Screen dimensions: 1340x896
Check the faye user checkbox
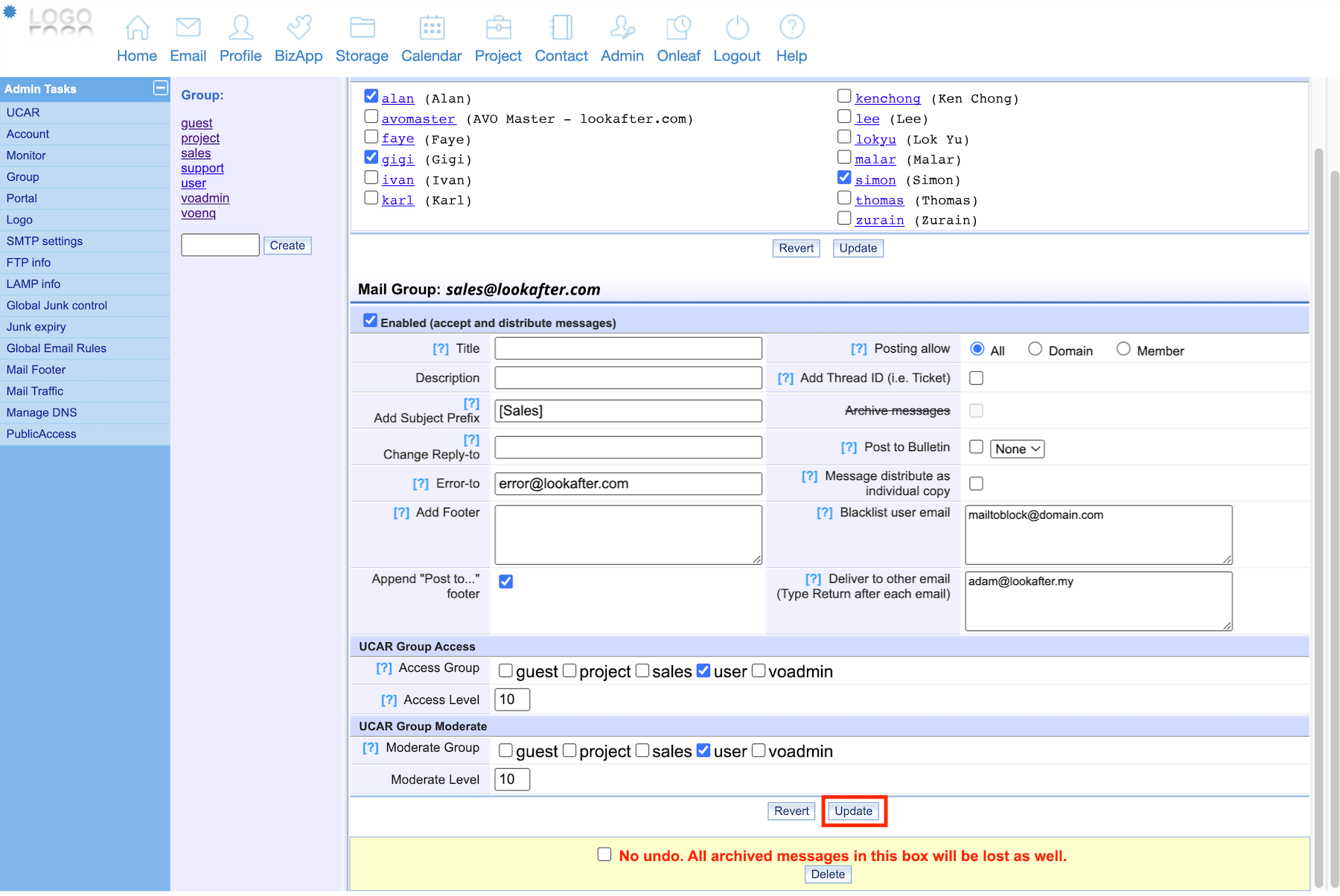[371, 137]
